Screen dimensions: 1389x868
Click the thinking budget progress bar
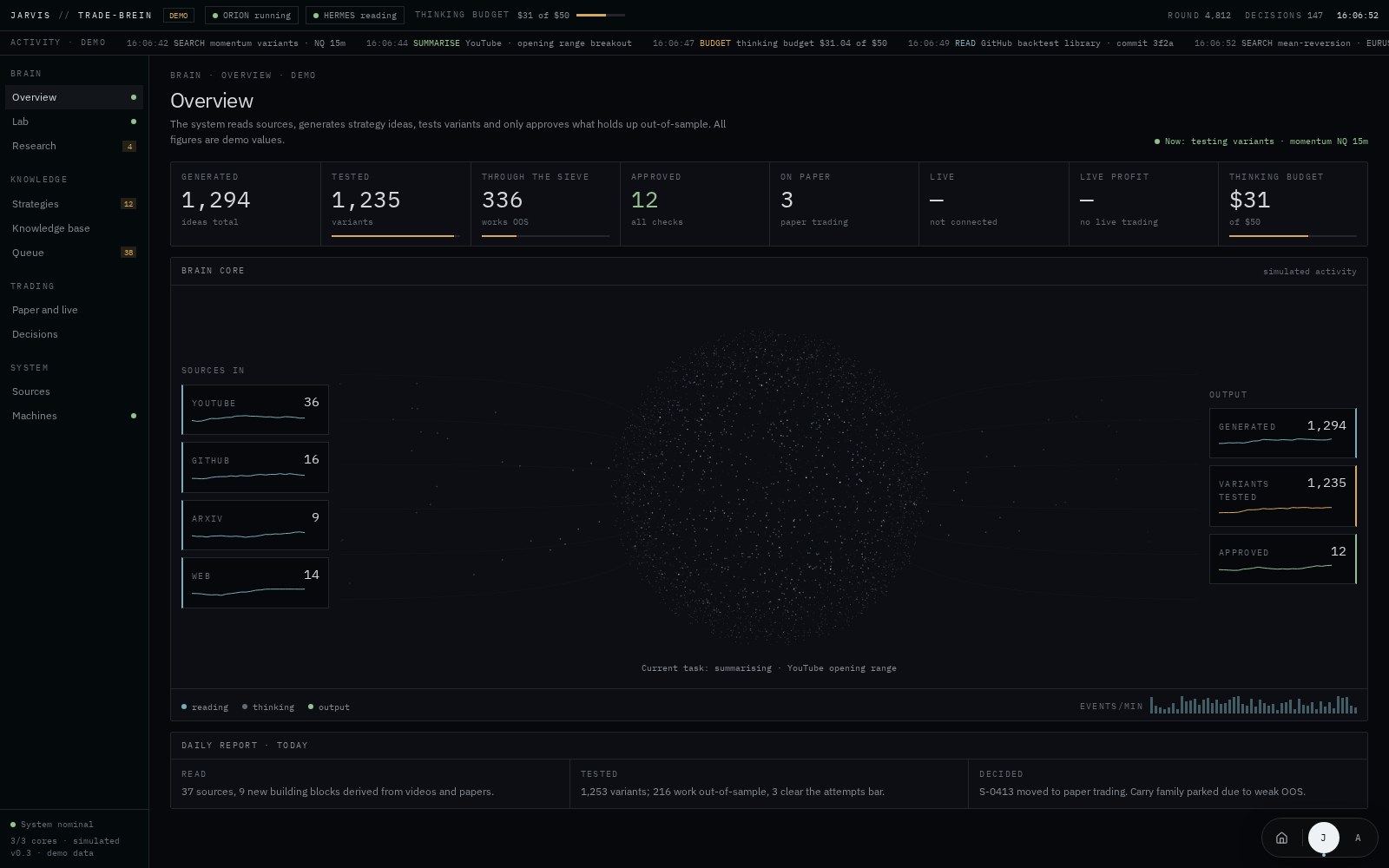coord(601,16)
